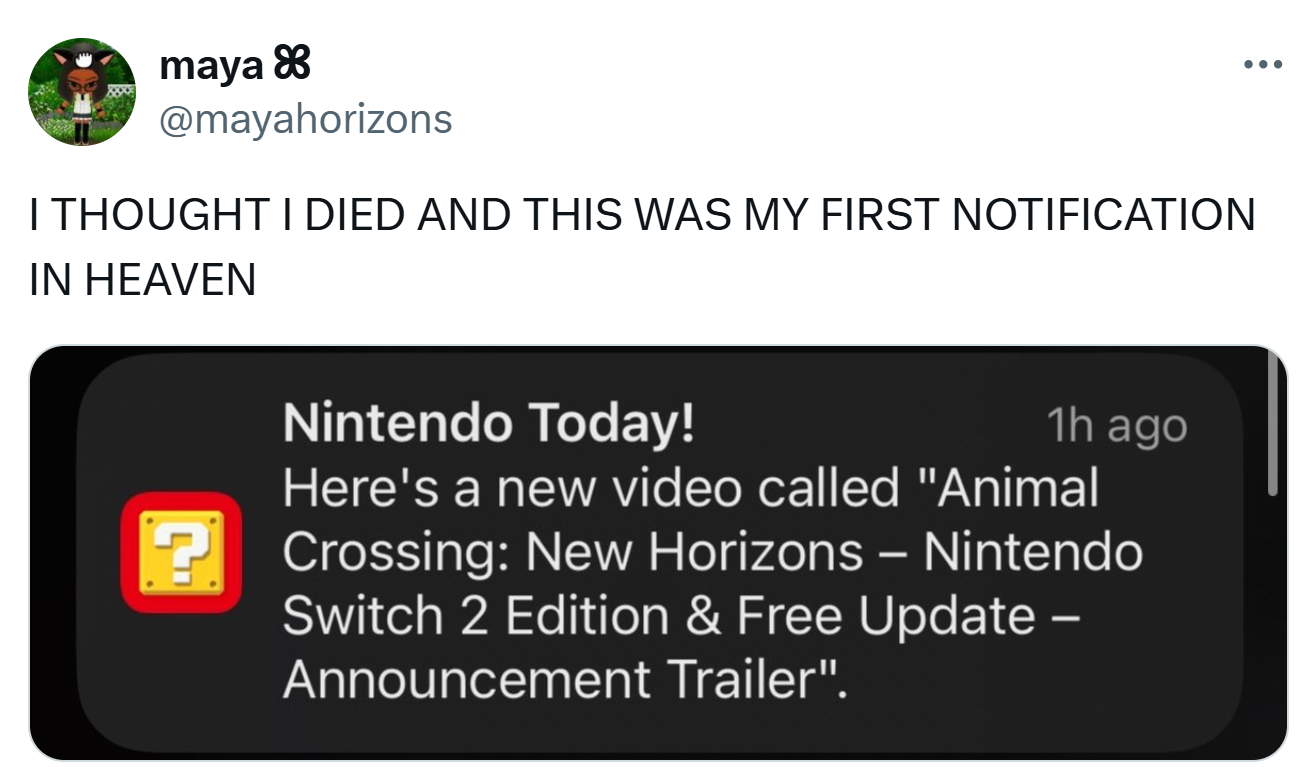
Task: Click the "Switch 2 Edition" text
Action: pos(474,616)
